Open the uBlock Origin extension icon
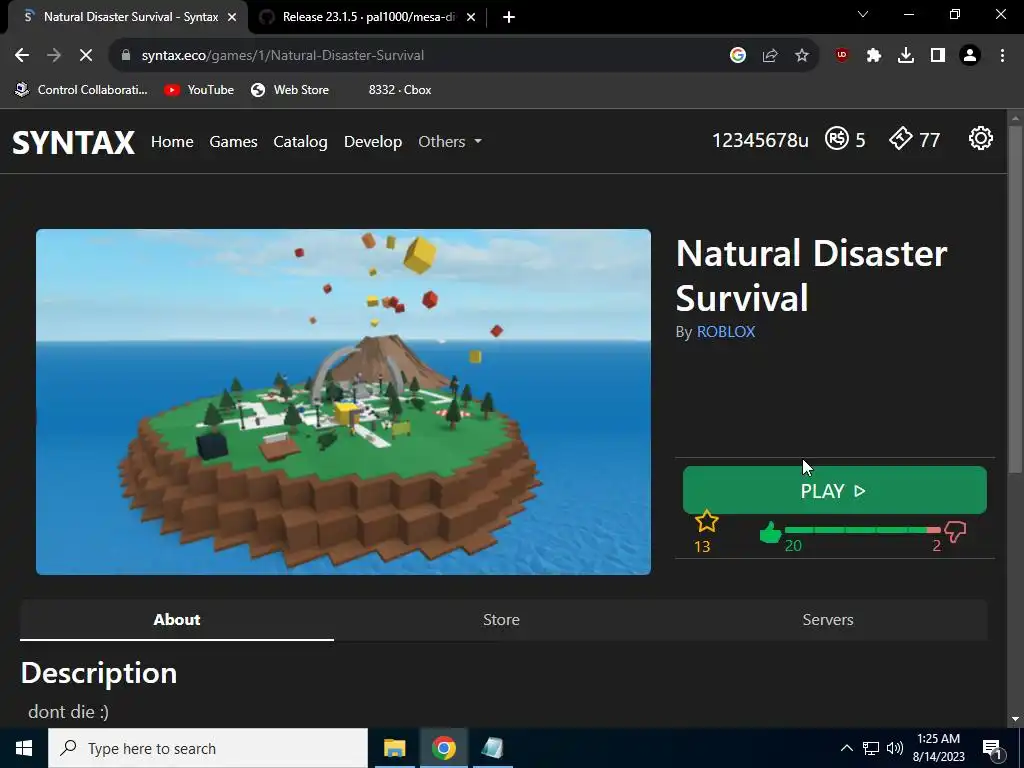 coord(842,56)
